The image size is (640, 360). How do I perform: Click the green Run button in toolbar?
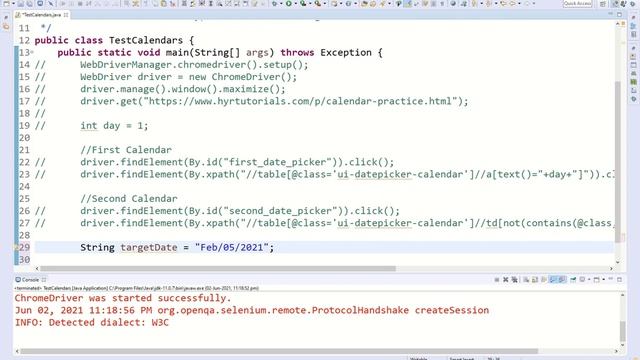288,4
